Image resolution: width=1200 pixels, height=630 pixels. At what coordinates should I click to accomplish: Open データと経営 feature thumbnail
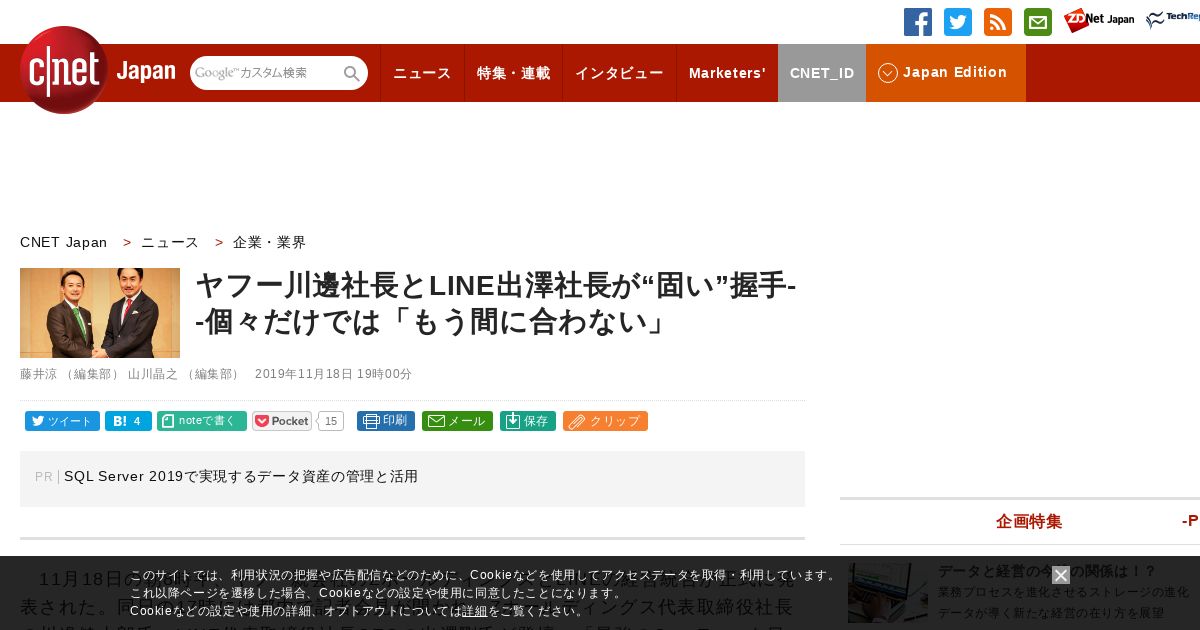[888, 593]
